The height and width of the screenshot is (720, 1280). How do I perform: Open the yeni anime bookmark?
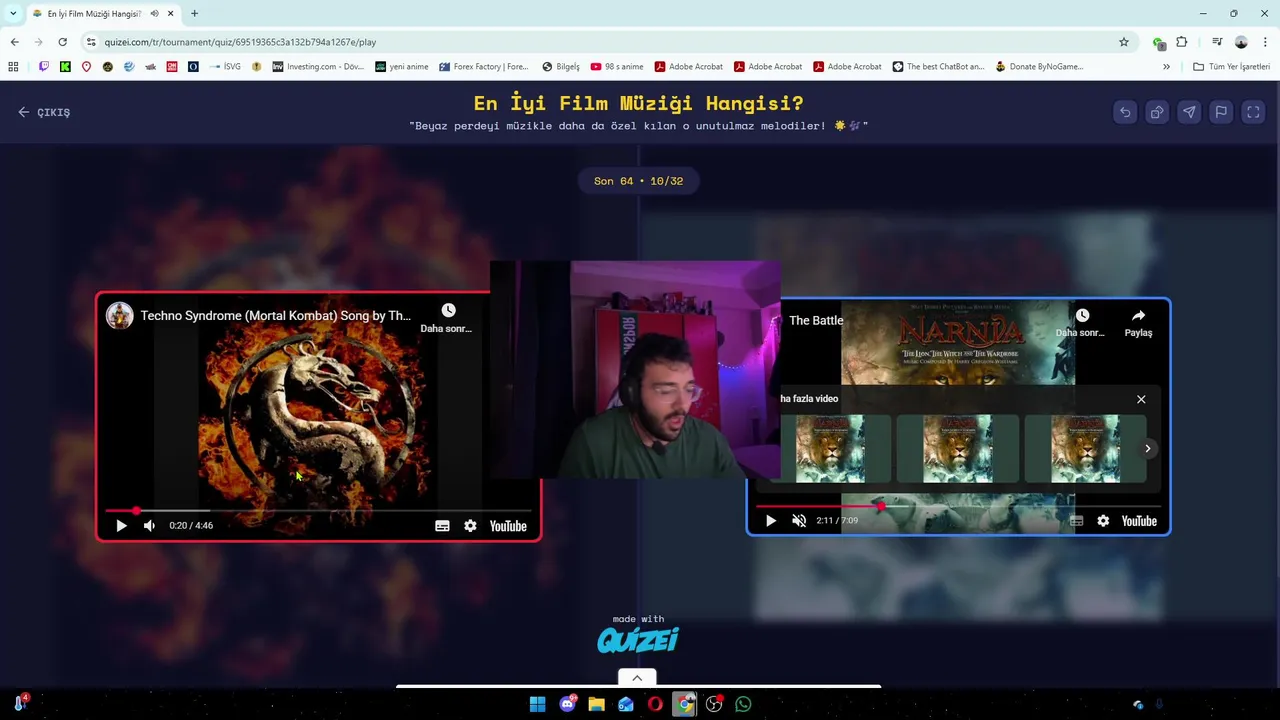pos(401,67)
